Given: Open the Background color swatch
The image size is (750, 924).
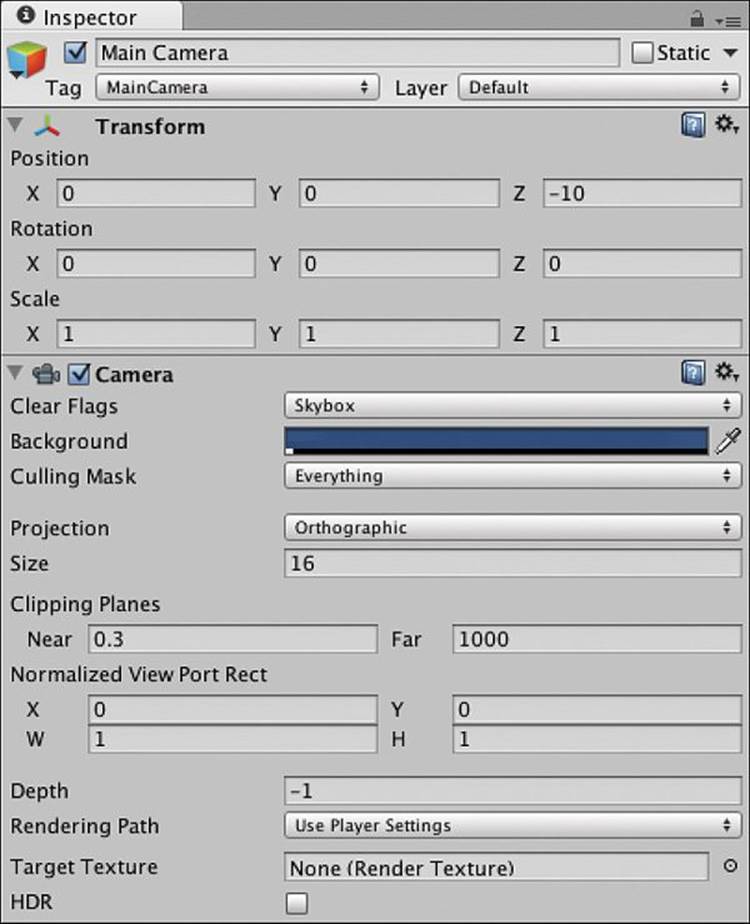Looking at the screenshot, I should pos(496,441).
